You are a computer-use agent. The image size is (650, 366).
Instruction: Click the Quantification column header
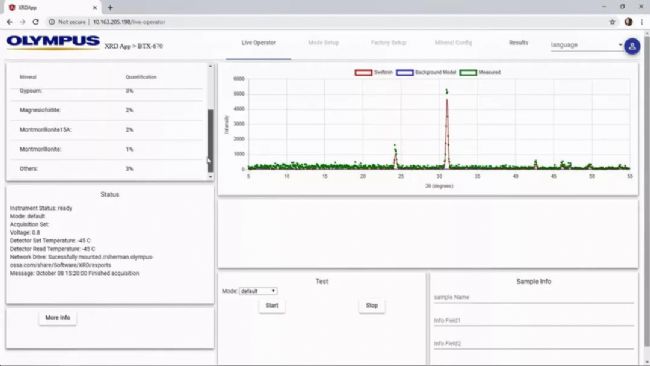point(141,77)
